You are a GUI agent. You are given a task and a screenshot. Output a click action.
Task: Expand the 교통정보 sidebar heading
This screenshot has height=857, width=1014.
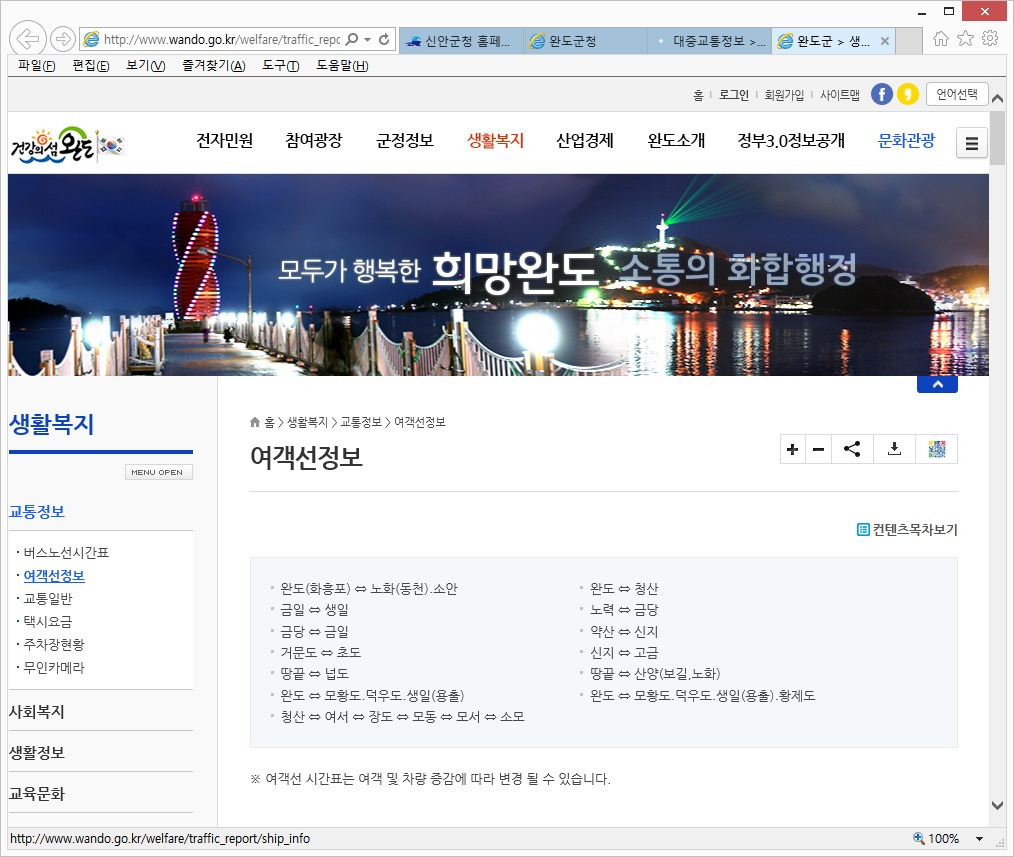click(37, 512)
